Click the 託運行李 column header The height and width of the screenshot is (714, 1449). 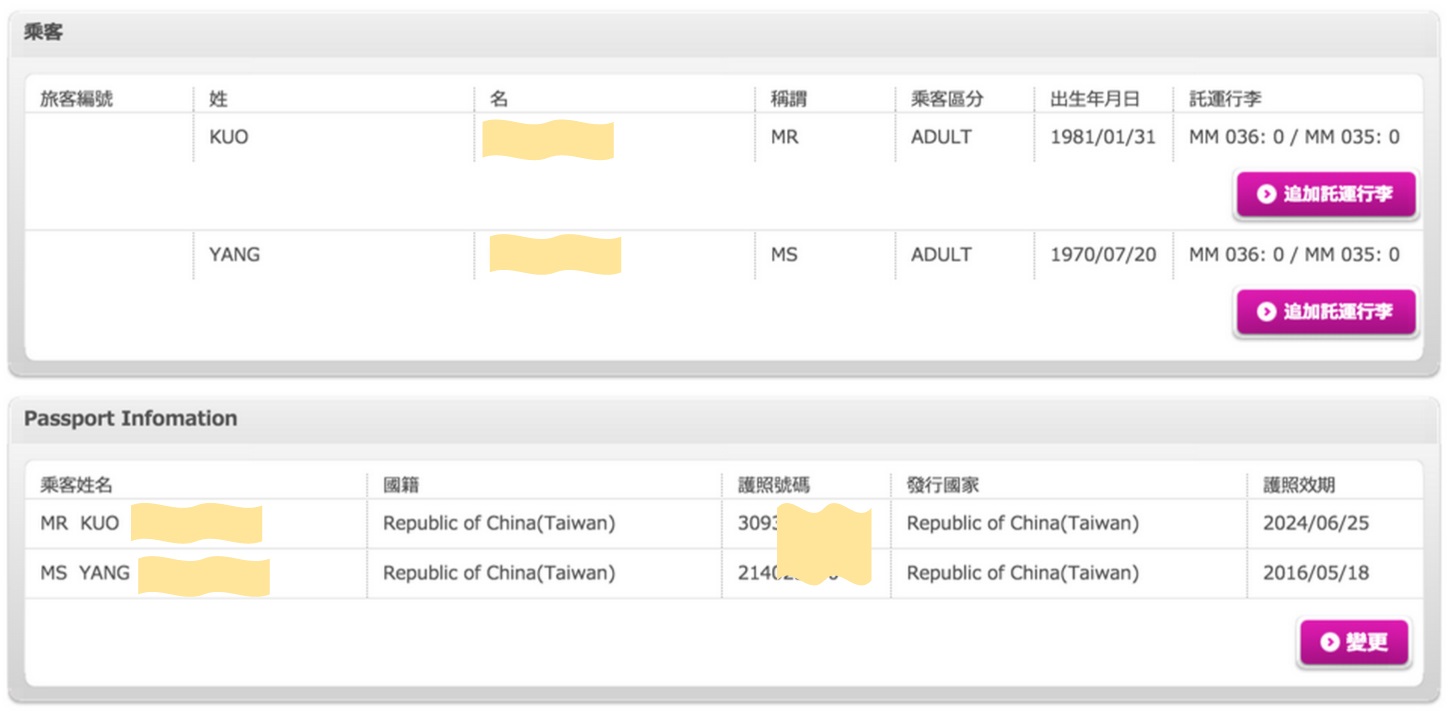coord(1225,99)
